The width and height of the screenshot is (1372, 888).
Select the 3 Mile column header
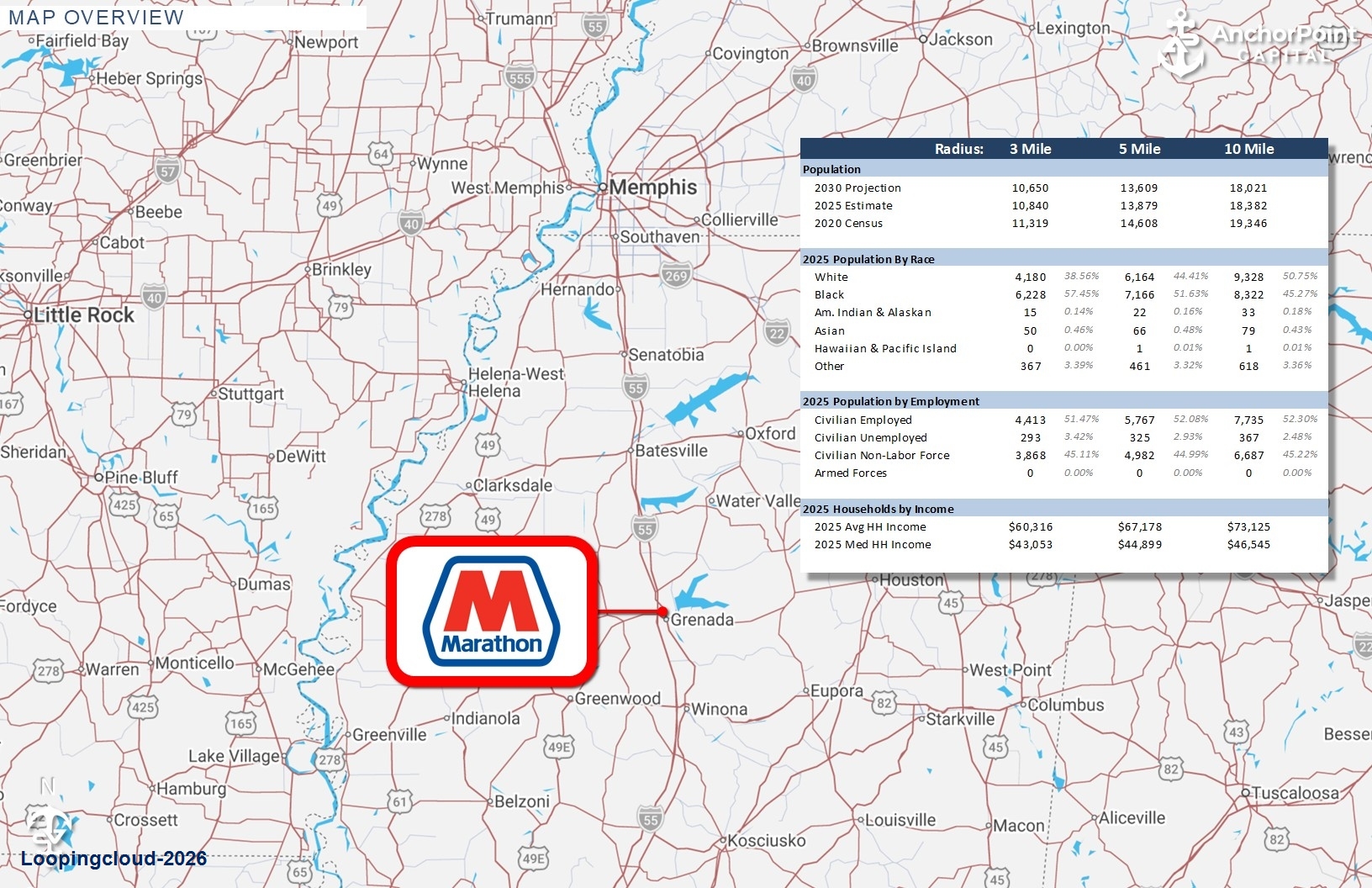click(1031, 149)
